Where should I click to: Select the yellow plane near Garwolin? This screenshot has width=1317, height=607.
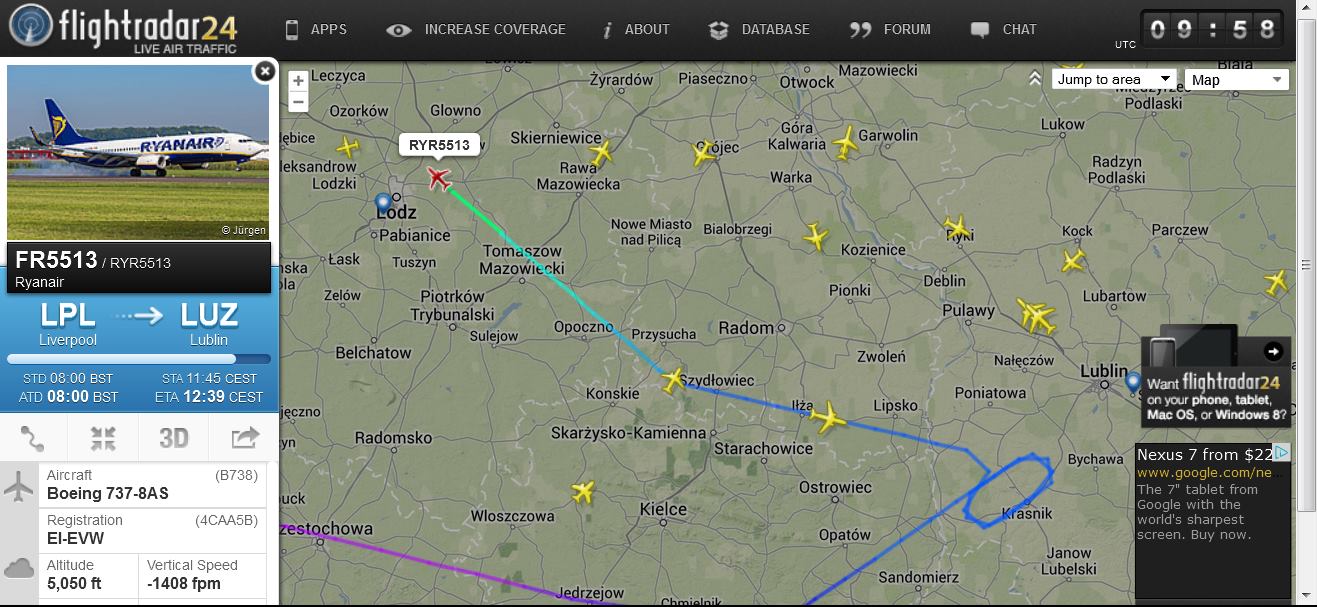point(846,141)
